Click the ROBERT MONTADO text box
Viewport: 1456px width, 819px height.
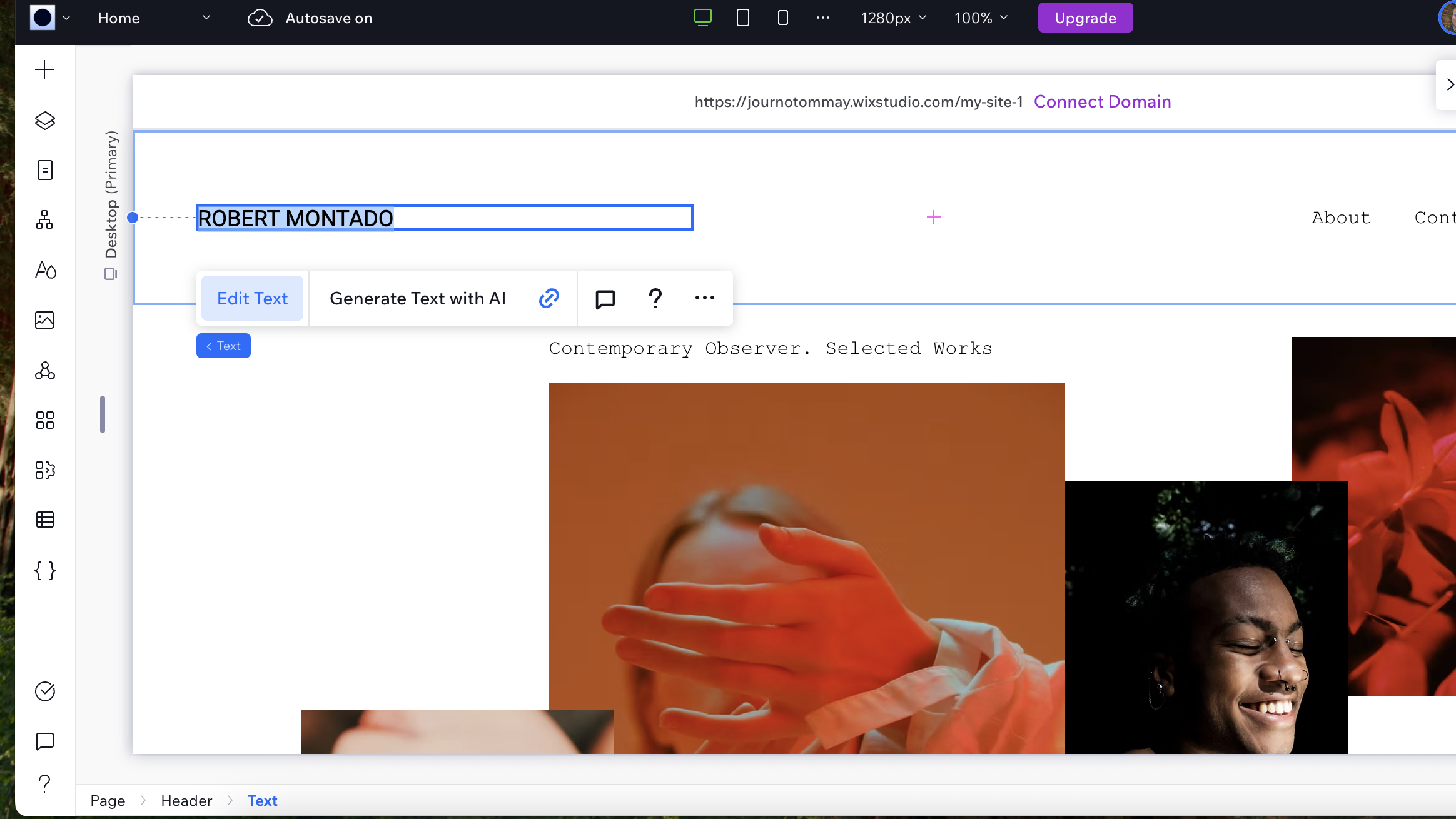445,218
